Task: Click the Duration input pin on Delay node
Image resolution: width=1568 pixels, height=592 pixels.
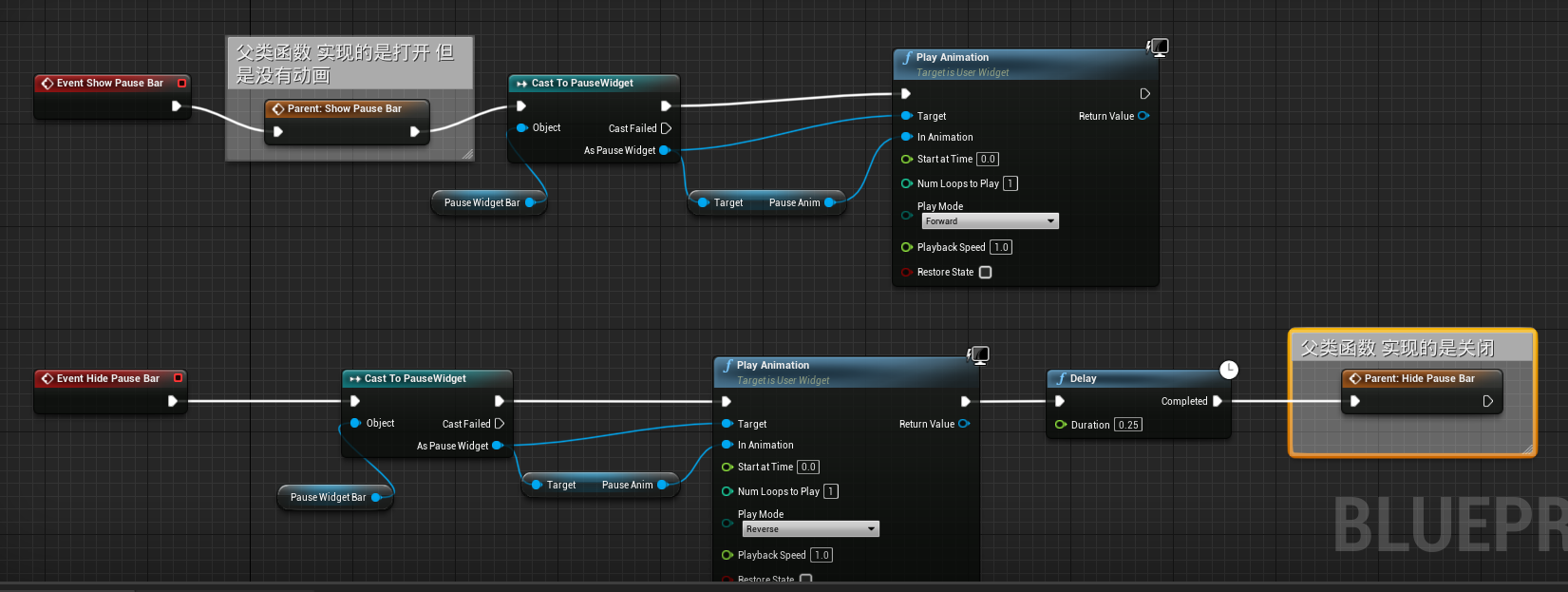Action: pos(1061,425)
